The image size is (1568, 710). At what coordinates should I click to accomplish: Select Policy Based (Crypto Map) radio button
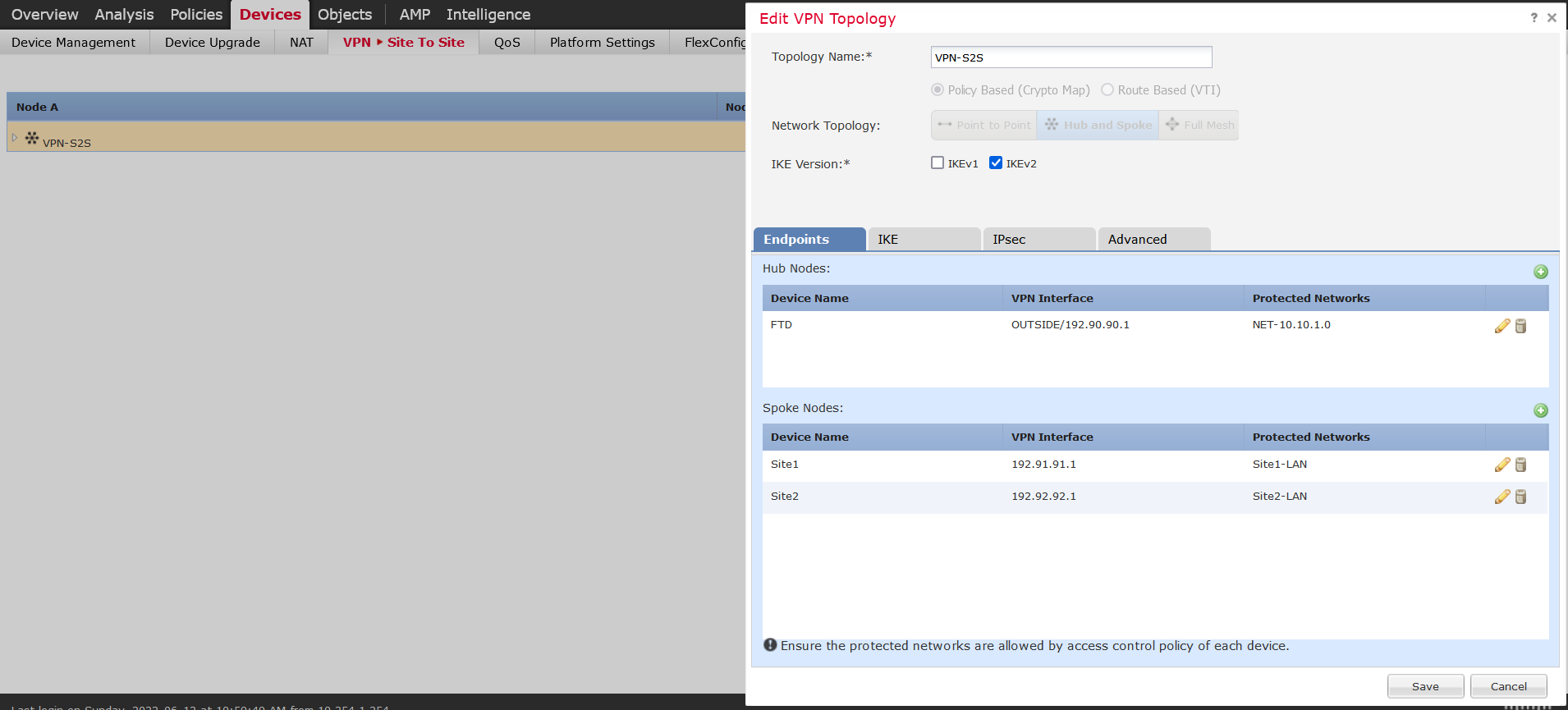pyautogui.click(x=938, y=89)
